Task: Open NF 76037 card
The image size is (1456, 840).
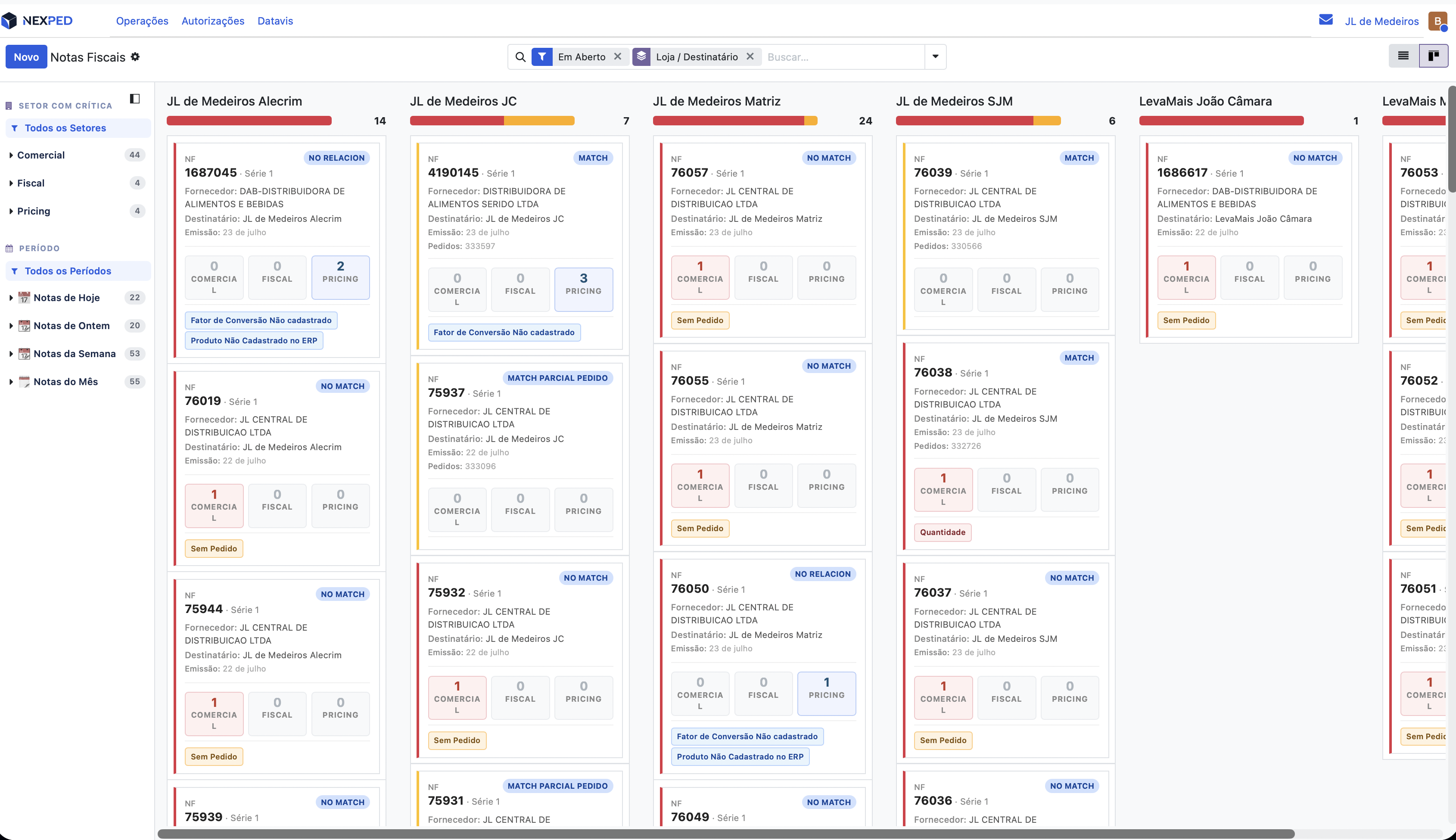Action: [1005, 660]
